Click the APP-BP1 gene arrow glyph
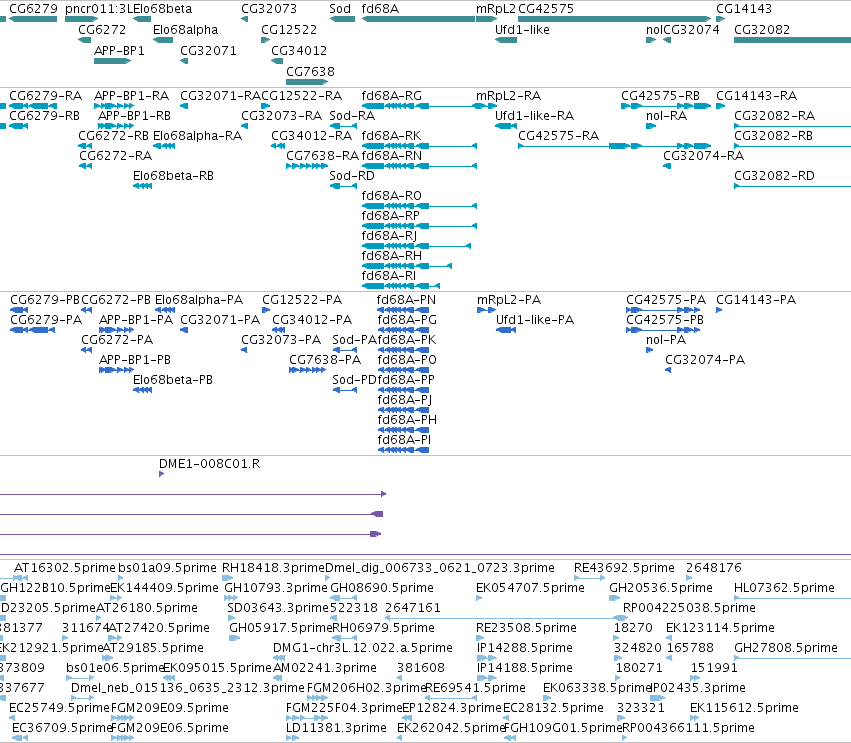Image resolution: width=851 pixels, height=743 pixels. point(112,61)
